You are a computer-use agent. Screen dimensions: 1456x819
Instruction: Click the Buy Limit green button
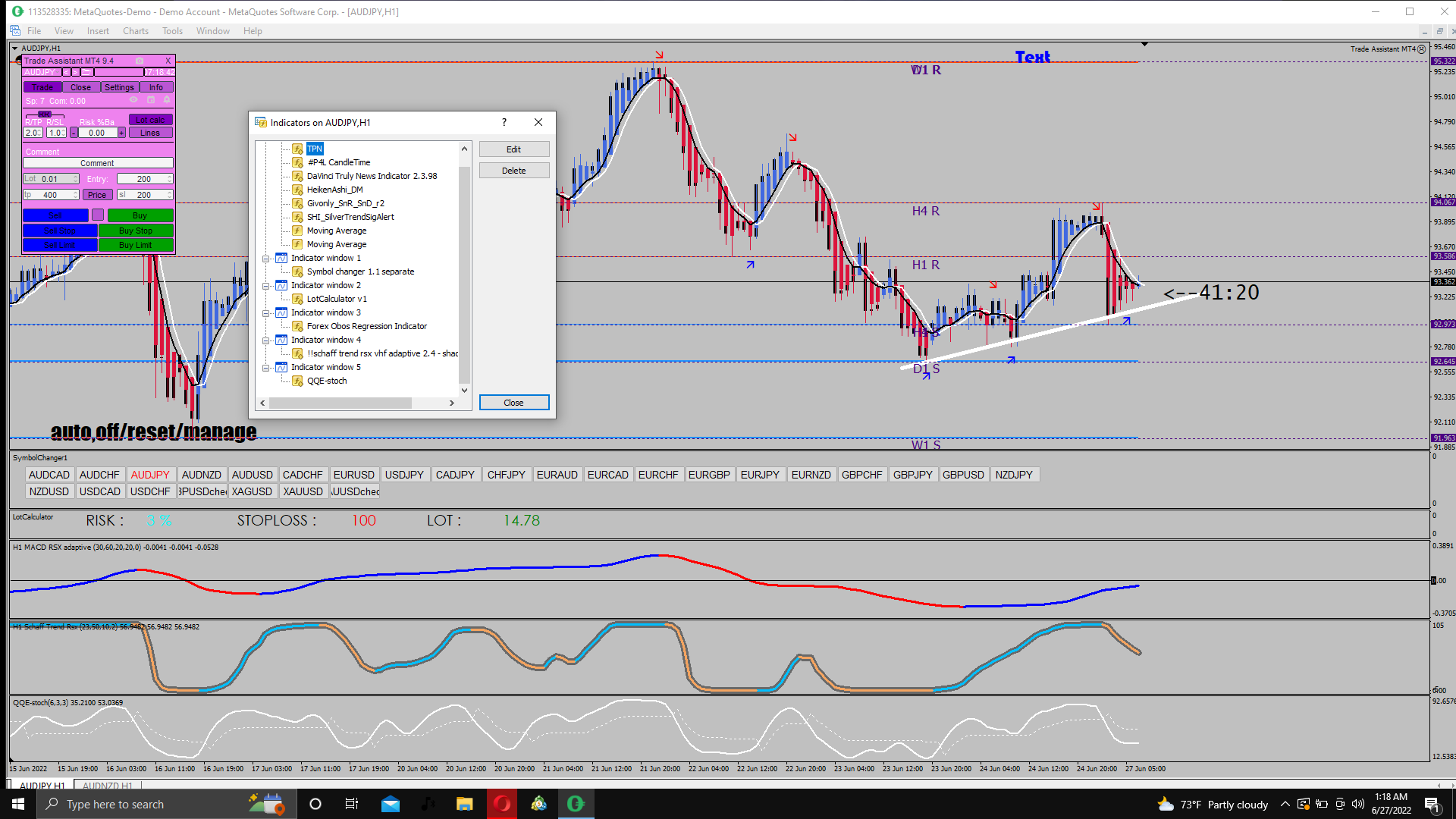click(135, 245)
